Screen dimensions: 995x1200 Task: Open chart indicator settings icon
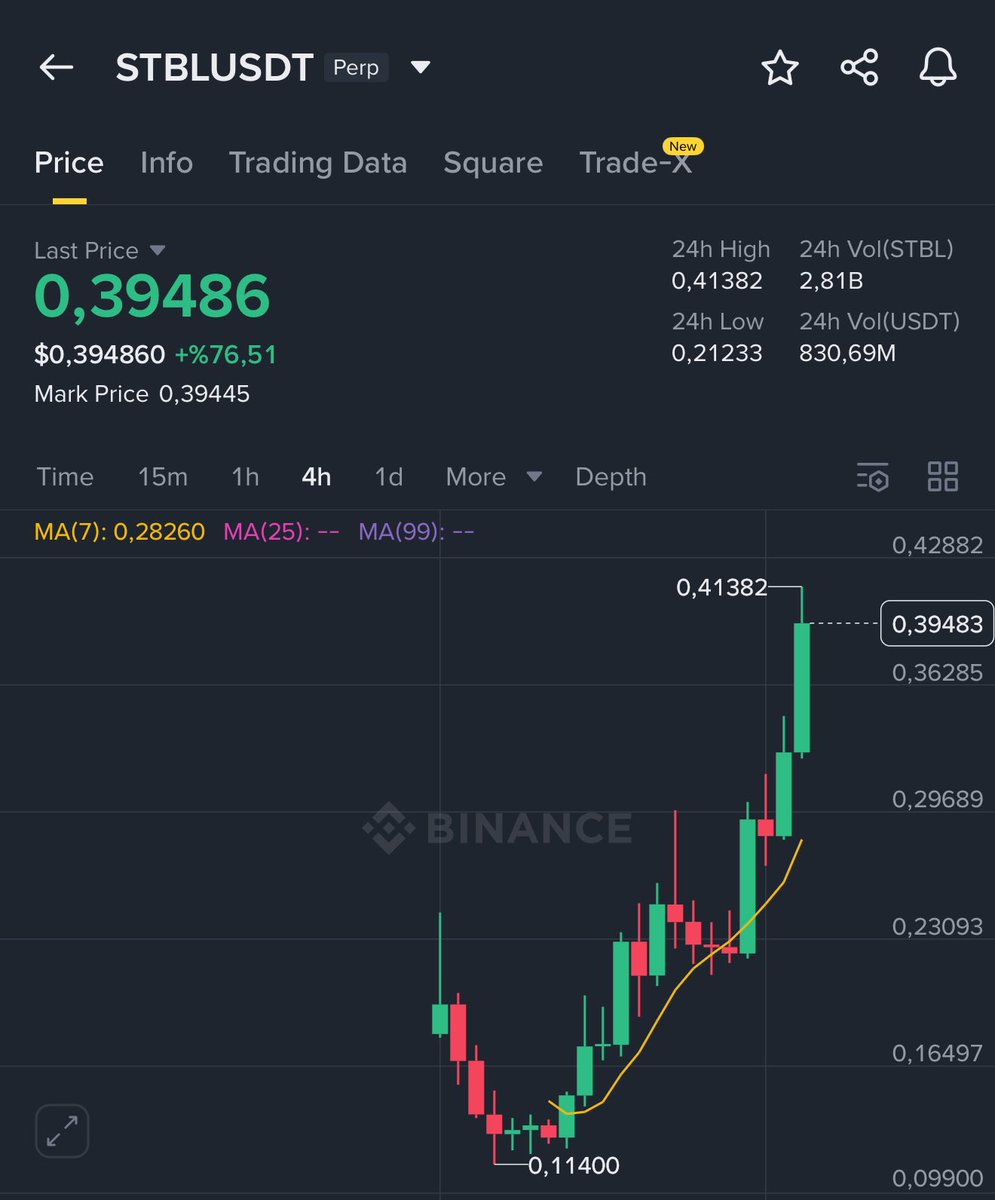point(873,477)
